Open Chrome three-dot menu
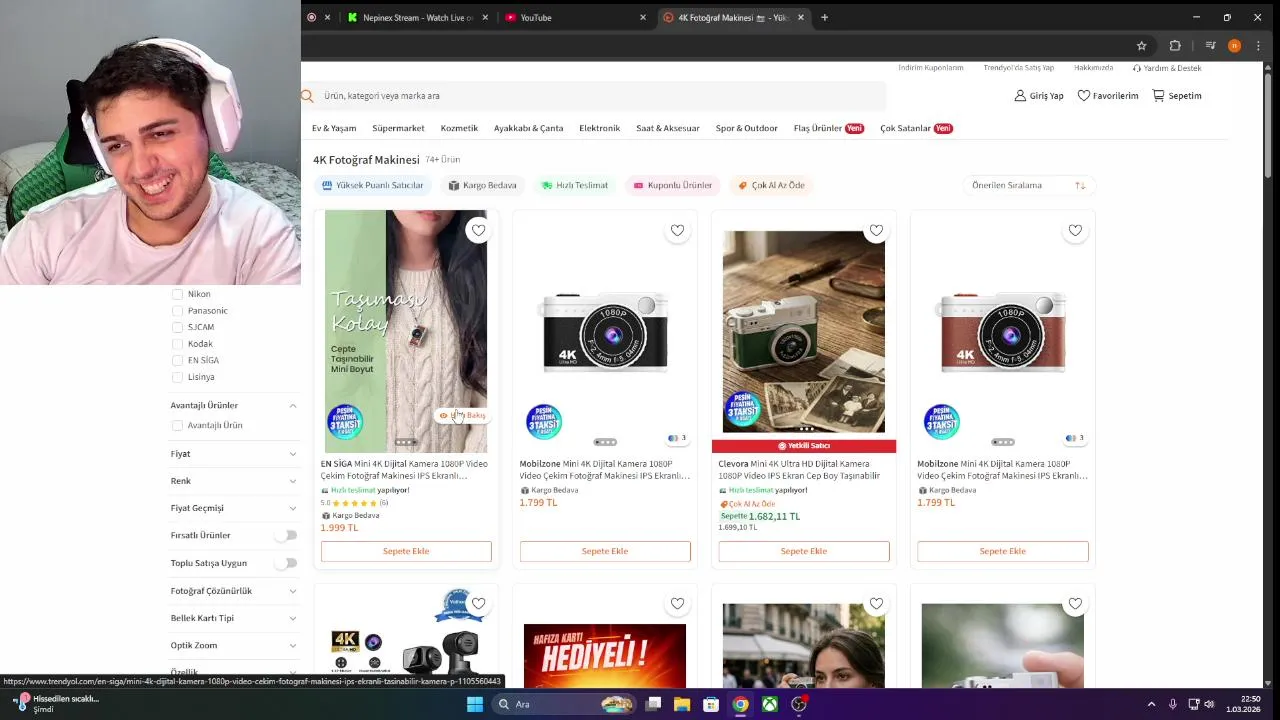Screen dimensions: 1280x720 [x=1258, y=45]
